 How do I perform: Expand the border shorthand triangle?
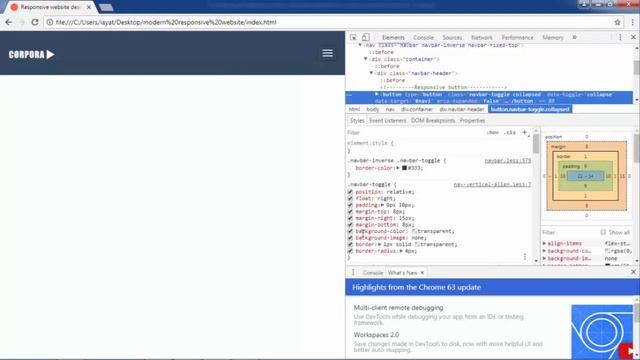(x=380, y=244)
